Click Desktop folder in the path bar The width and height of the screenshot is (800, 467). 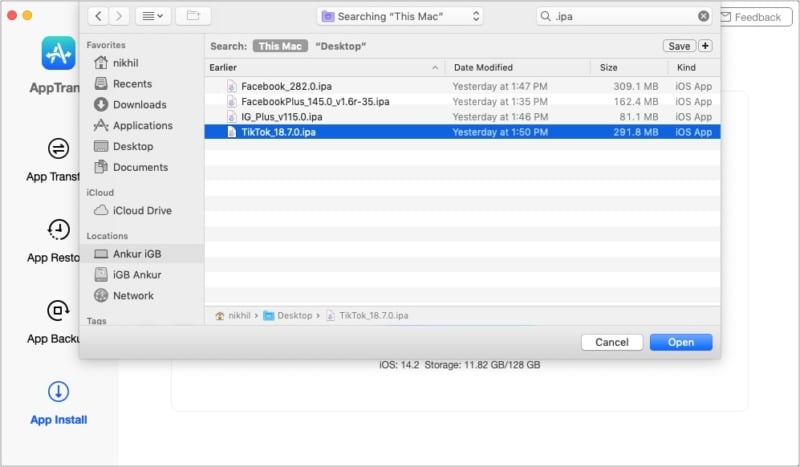(x=288, y=315)
